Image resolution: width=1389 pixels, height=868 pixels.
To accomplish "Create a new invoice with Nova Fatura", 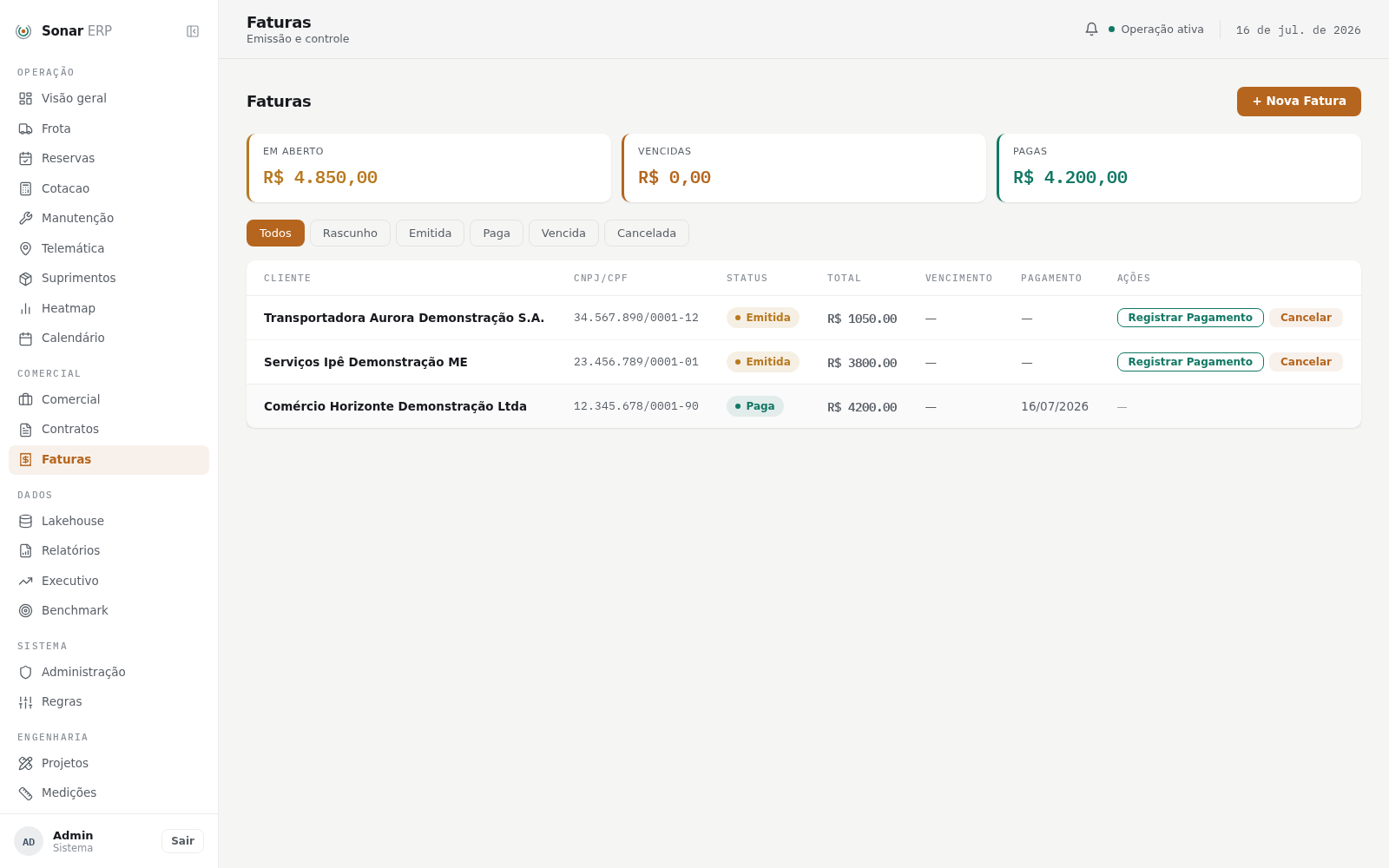I will click(x=1299, y=101).
